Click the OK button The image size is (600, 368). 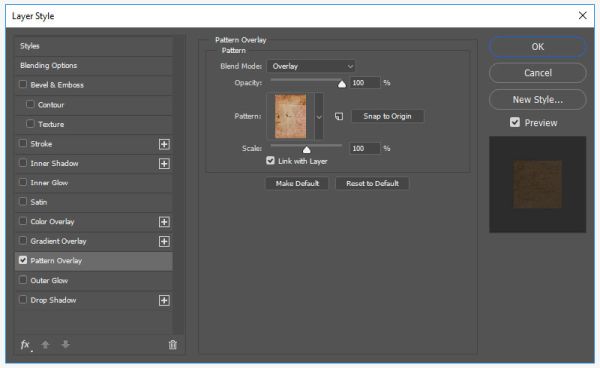click(x=538, y=47)
